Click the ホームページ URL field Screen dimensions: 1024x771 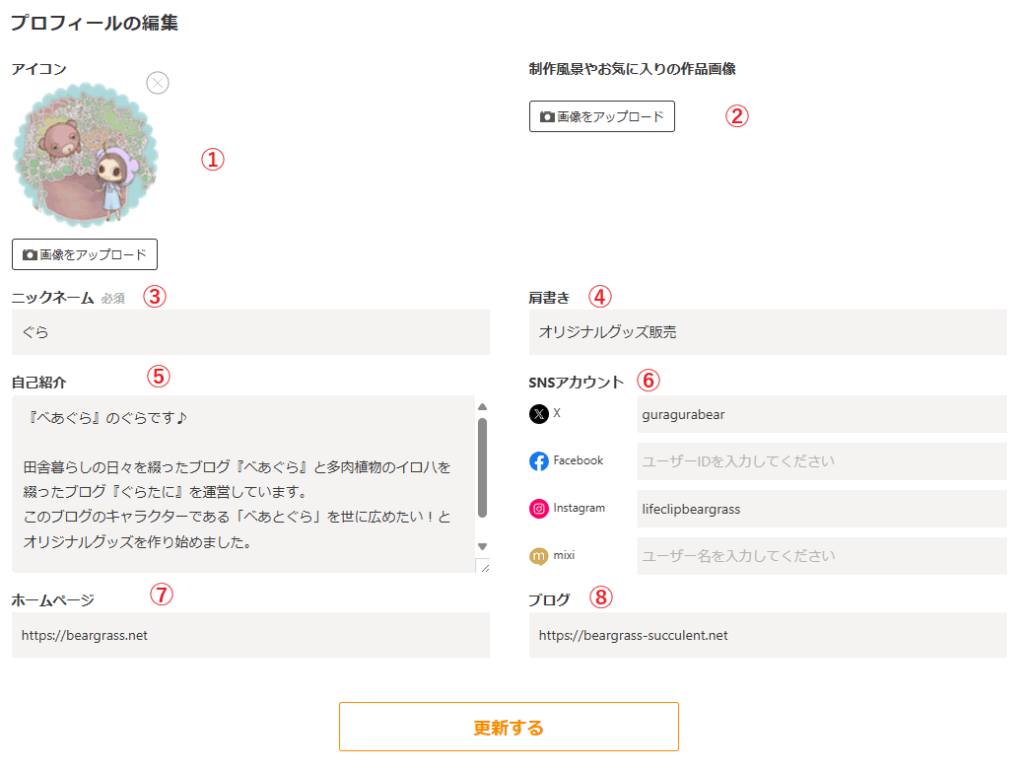click(x=250, y=635)
